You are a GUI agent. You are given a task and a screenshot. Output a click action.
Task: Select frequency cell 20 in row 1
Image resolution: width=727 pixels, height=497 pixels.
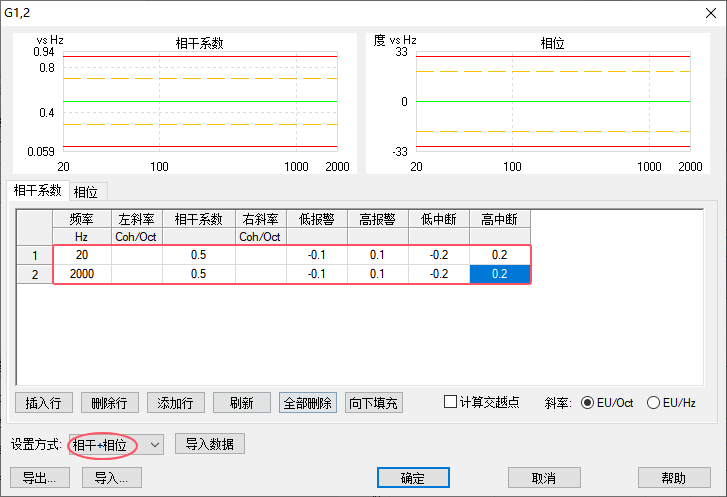(82, 255)
